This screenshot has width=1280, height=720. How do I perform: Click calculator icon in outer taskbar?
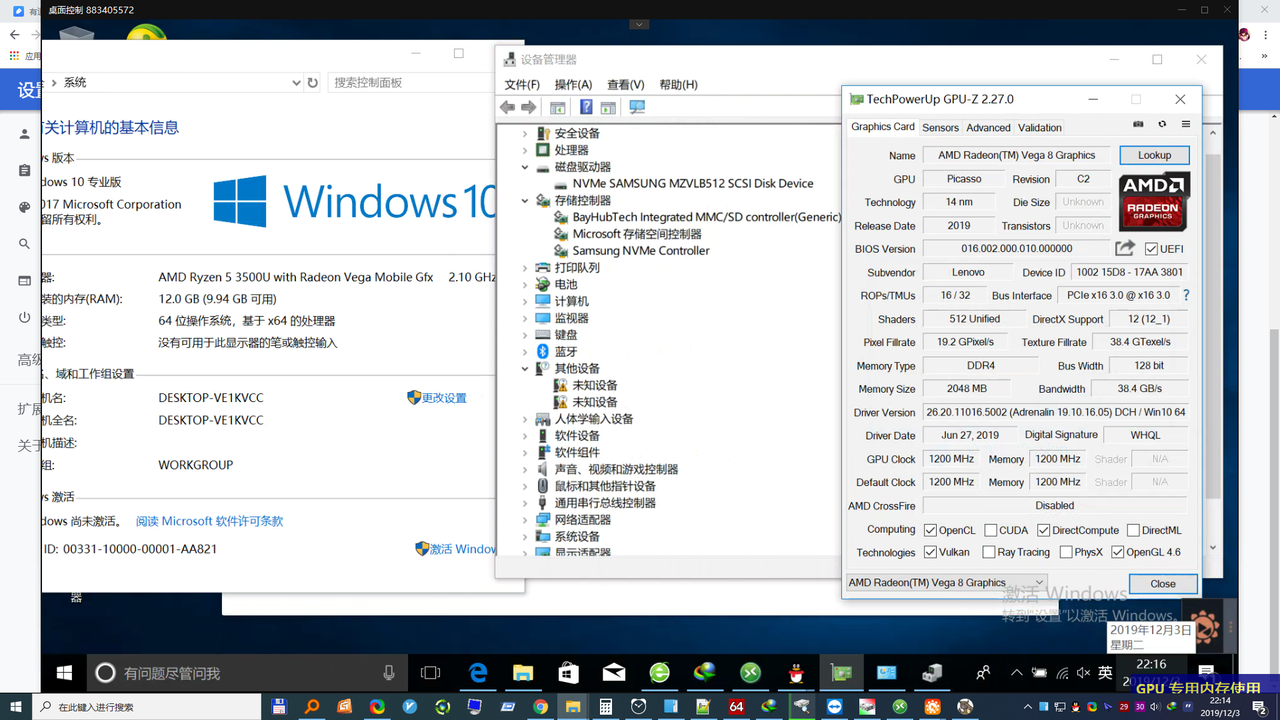tap(605, 707)
